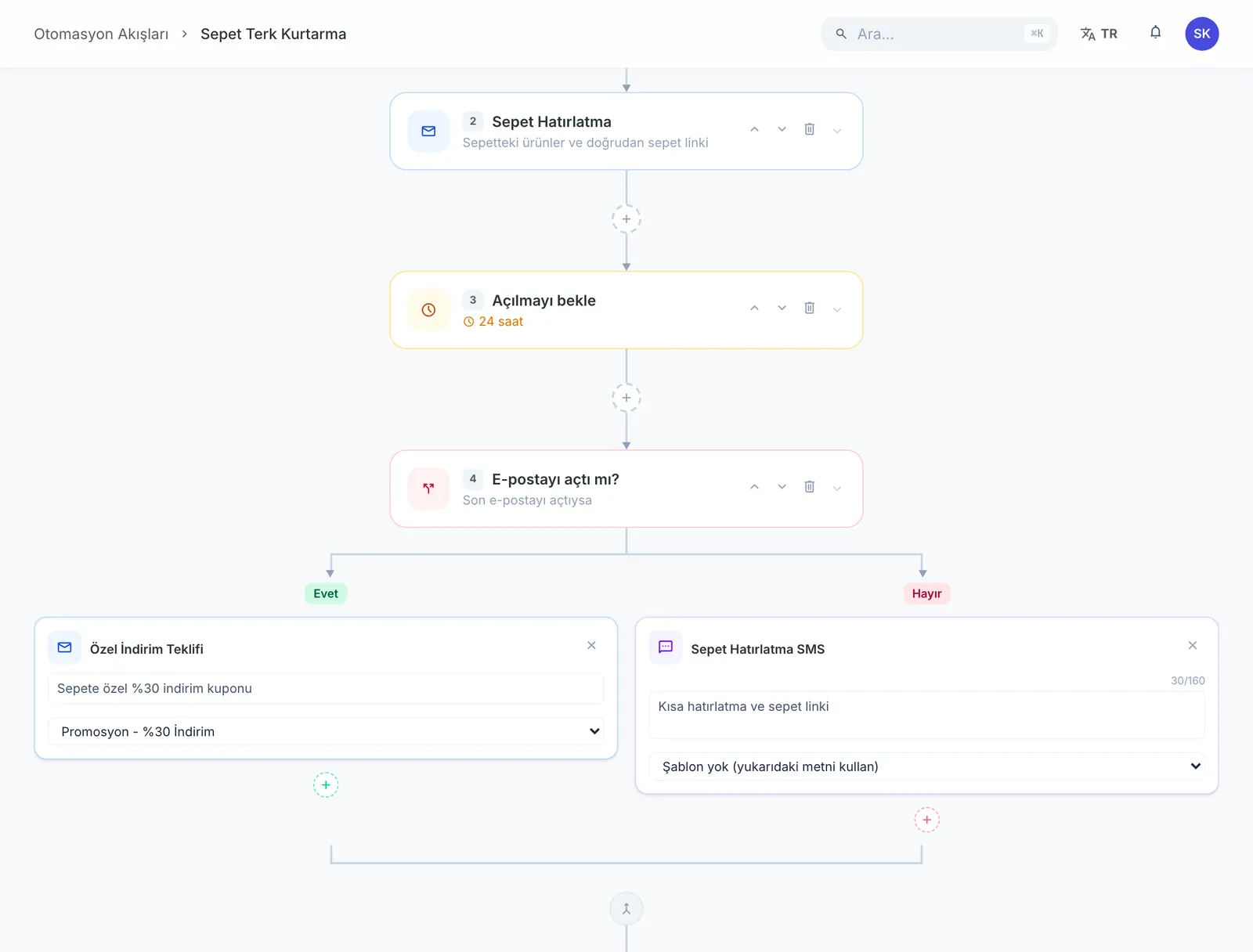Delete the Açılmayı bekle step
Screen dimensions: 1253x952
click(x=809, y=308)
